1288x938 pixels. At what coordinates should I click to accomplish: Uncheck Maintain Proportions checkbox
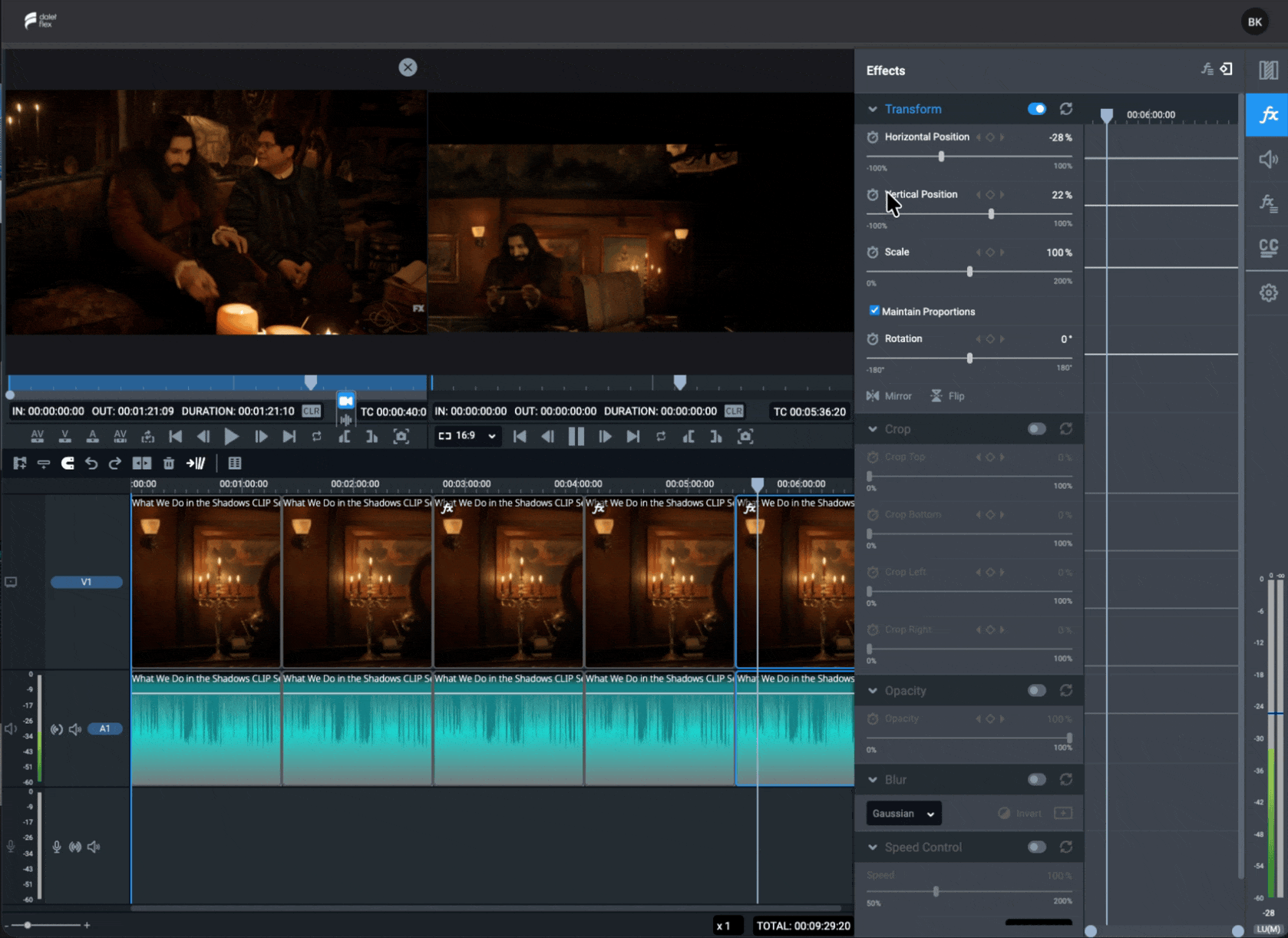click(874, 311)
